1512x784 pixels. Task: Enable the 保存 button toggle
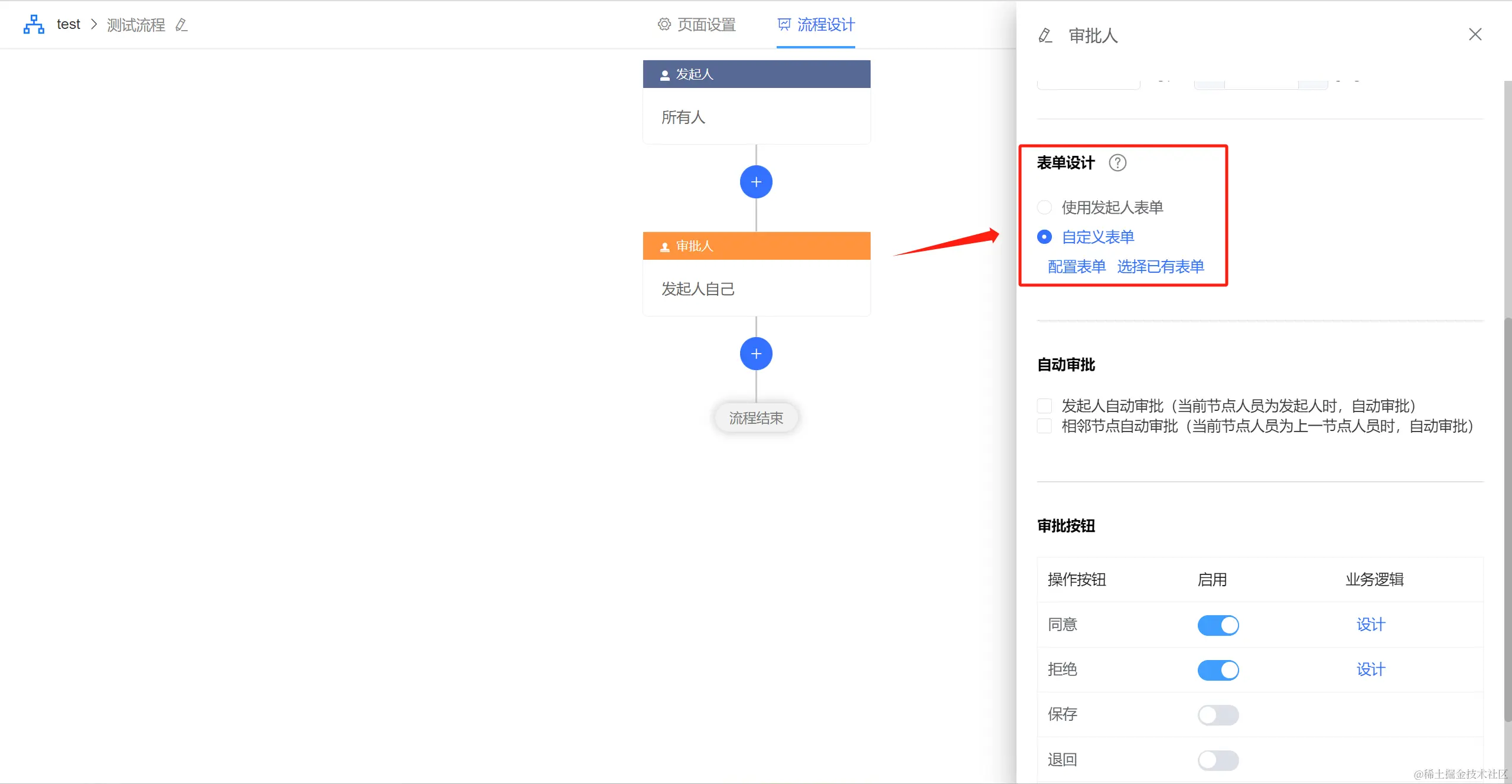click(x=1218, y=715)
